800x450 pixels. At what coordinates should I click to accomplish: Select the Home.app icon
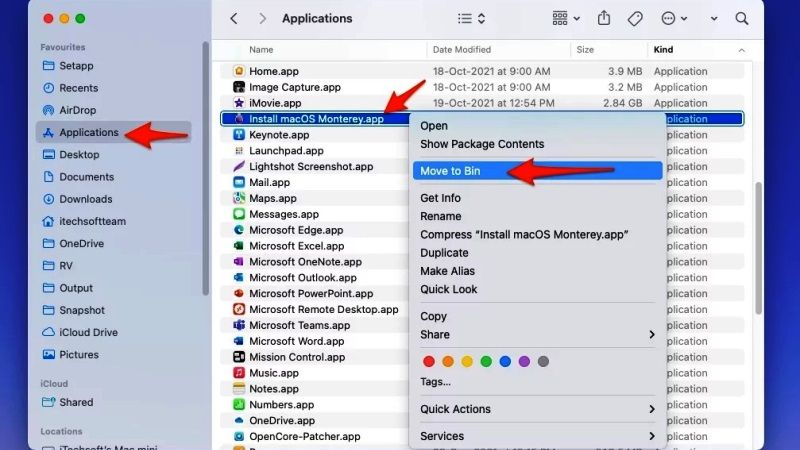[x=238, y=71]
